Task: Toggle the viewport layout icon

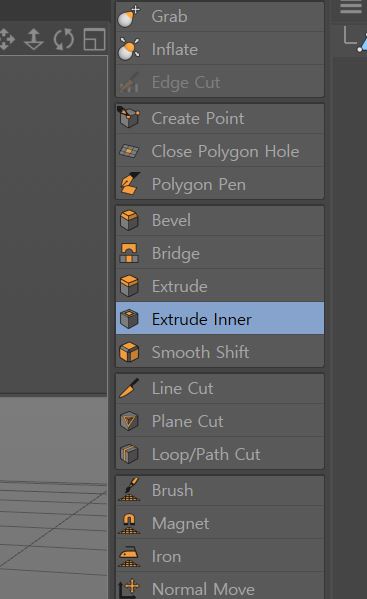Action: tap(94, 39)
